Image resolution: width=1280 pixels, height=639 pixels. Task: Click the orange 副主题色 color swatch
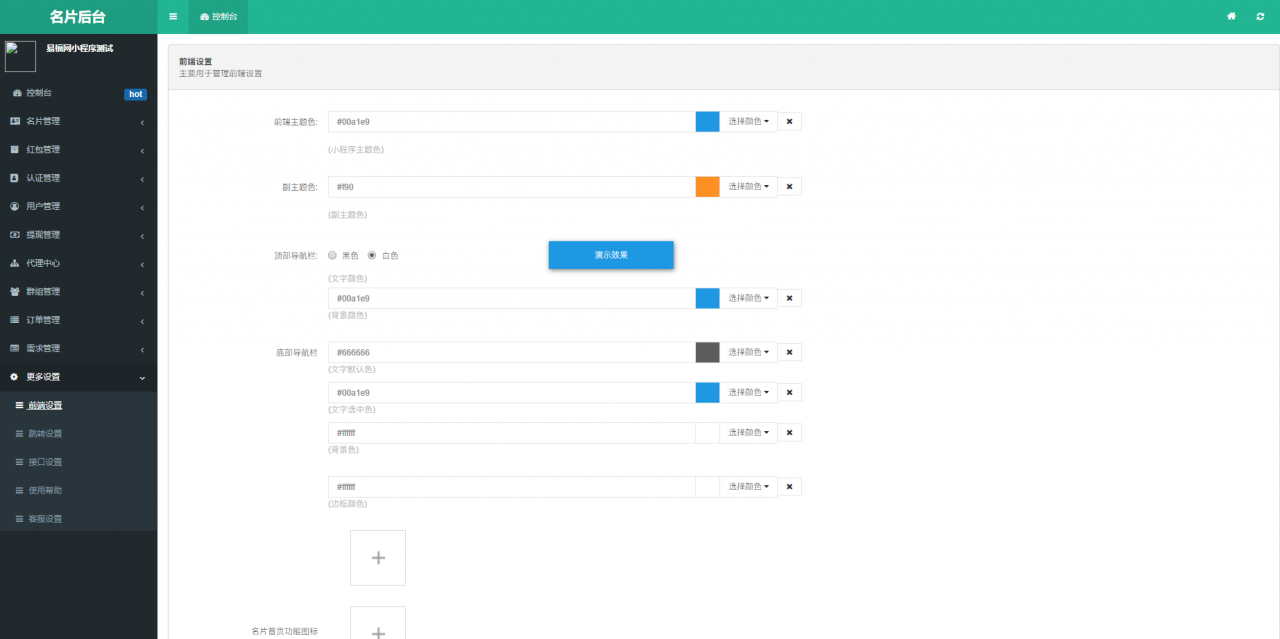click(x=707, y=186)
